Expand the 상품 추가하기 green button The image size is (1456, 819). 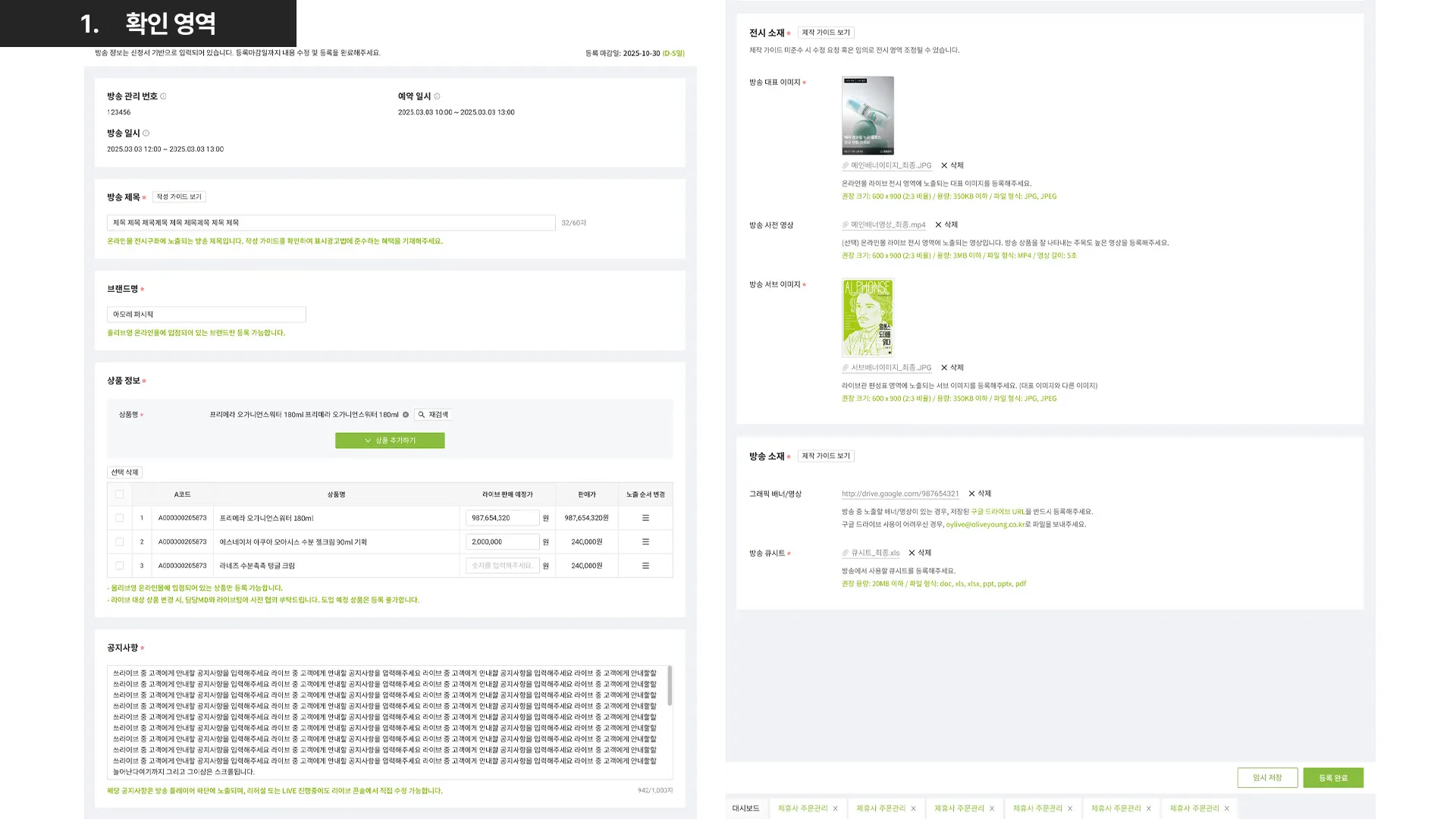click(390, 441)
